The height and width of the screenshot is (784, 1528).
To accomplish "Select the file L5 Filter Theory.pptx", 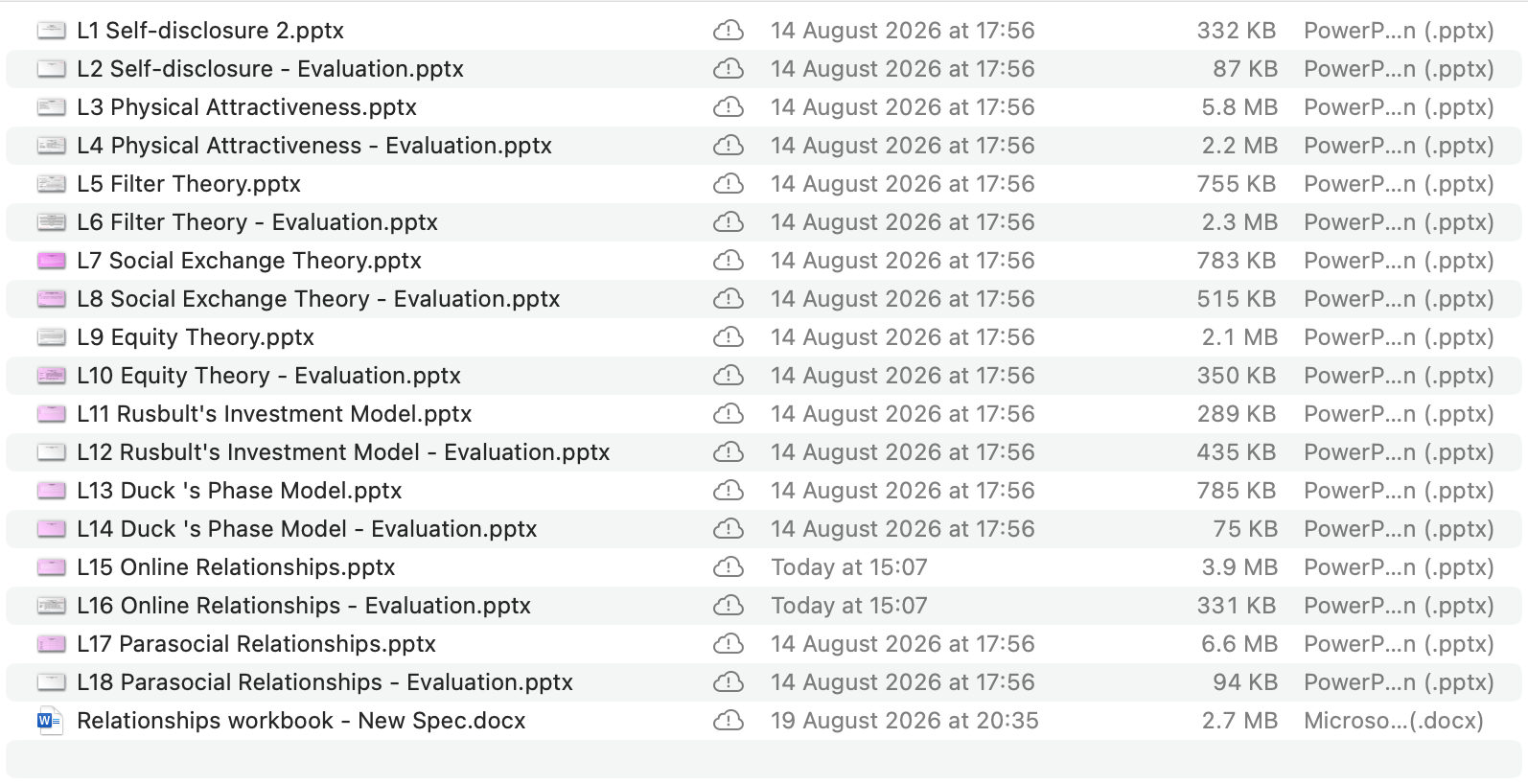I will click(x=764, y=184).
